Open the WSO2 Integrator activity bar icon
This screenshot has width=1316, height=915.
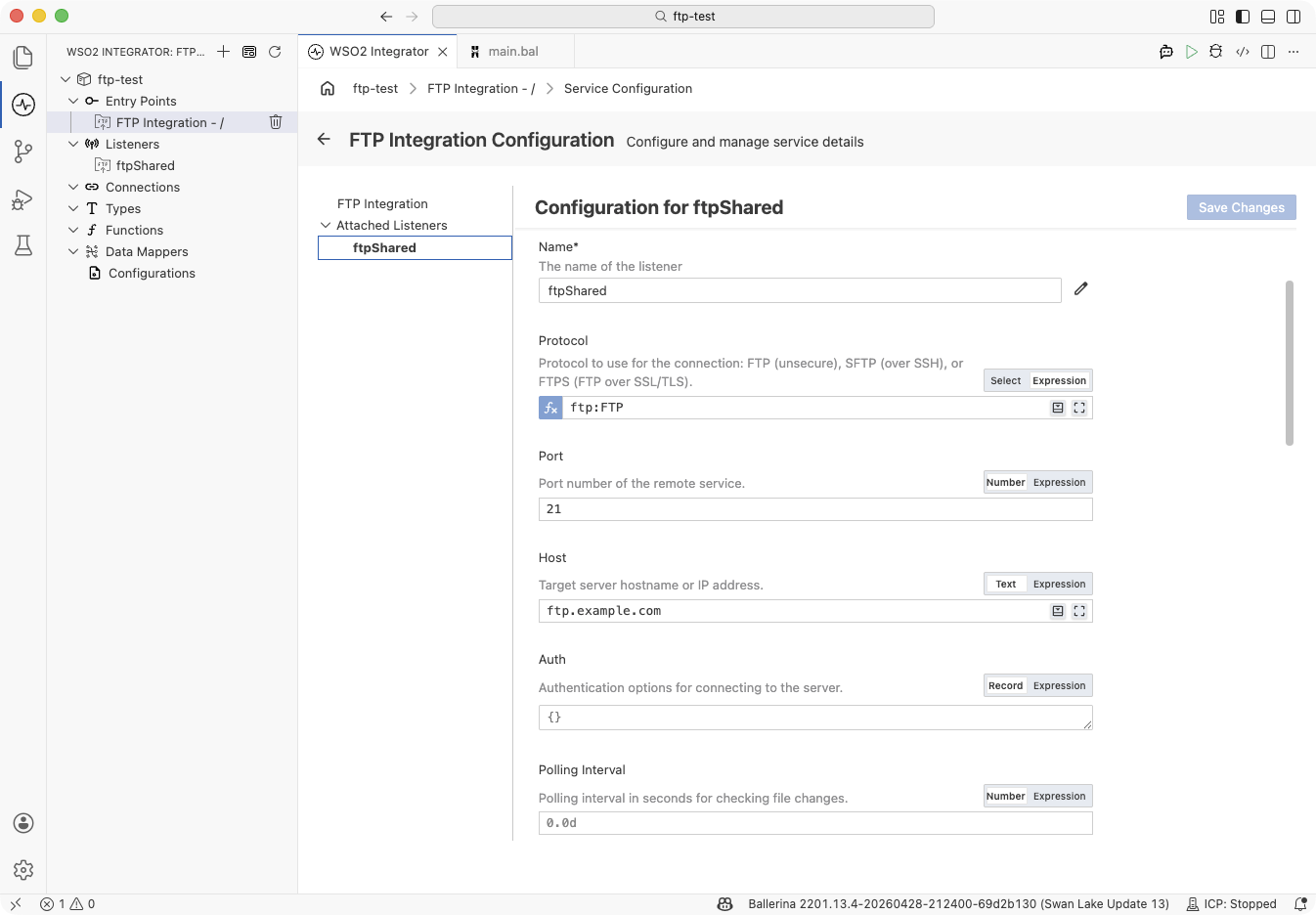tap(23, 105)
